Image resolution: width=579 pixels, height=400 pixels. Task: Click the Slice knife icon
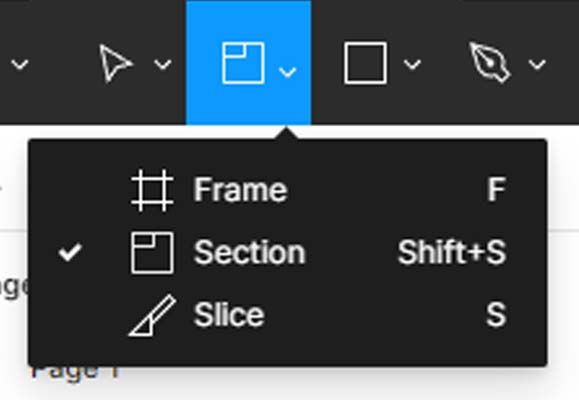pyautogui.click(x=152, y=315)
